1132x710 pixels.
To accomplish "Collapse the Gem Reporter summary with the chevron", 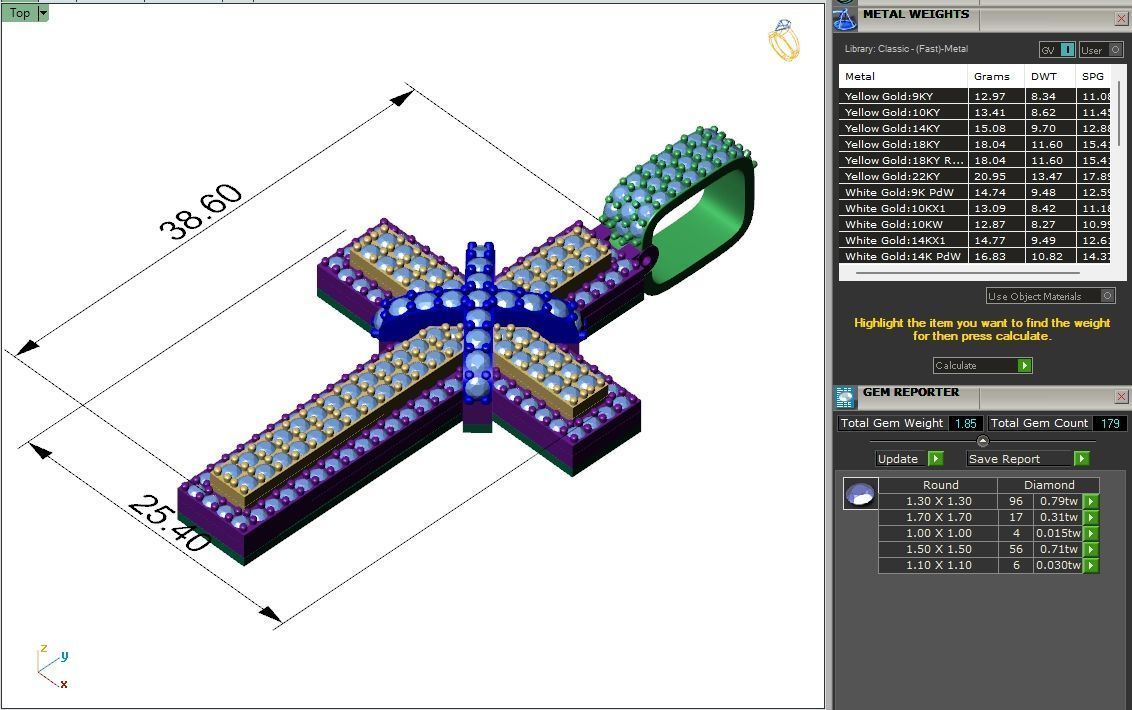I will point(983,441).
